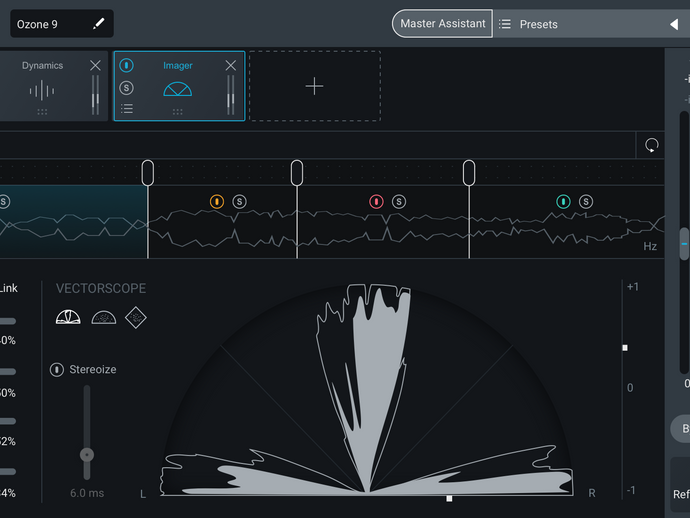The height and width of the screenshot is (518, 690).
Task: Click the 6.0 ms delay value
Action: point(87,493)
